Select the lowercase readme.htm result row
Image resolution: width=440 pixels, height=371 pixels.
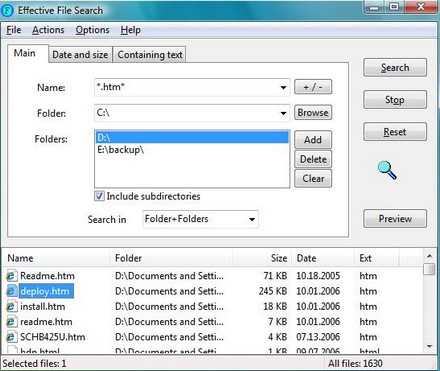click(x=213, y=322)
